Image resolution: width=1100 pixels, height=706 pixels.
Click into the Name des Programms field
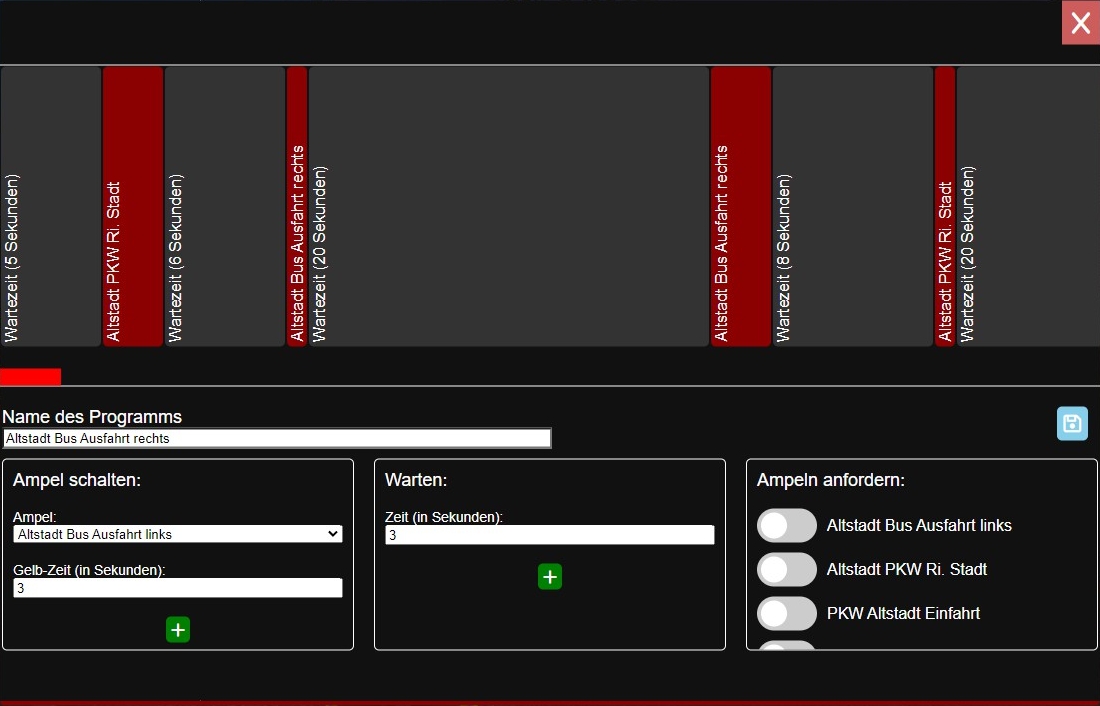[x=277, y=437]
